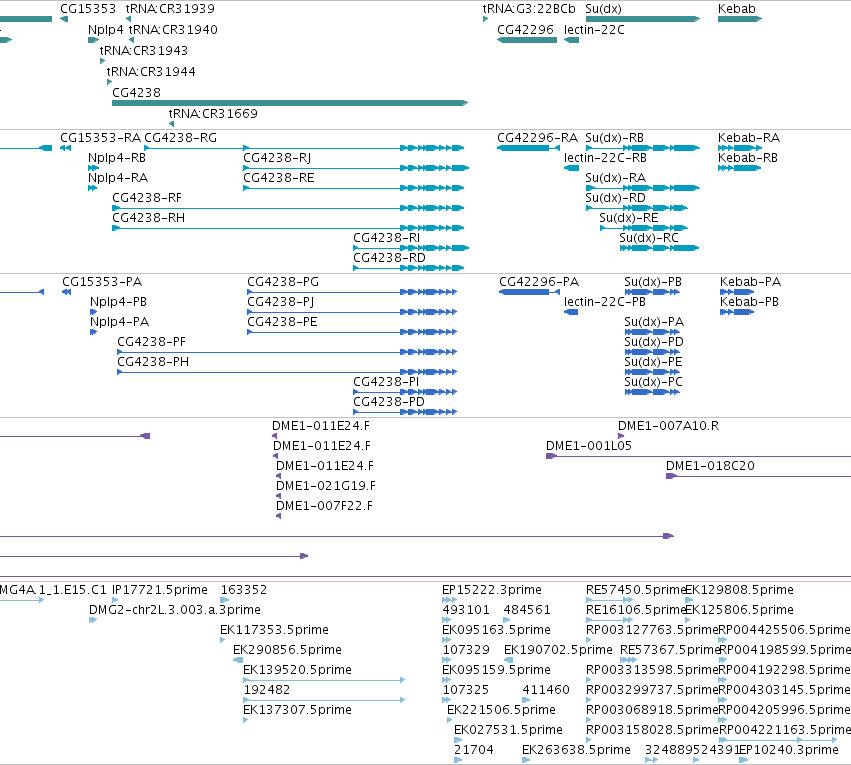Screen dimensions: 851x765
Task: Select the CG4238-PD protein label
Action: point(389,402)
